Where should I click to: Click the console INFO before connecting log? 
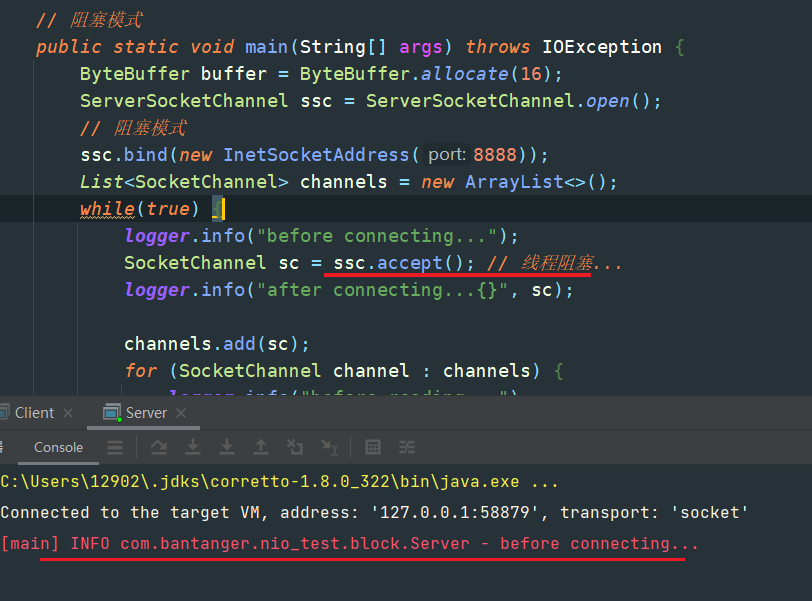(350, 544)
